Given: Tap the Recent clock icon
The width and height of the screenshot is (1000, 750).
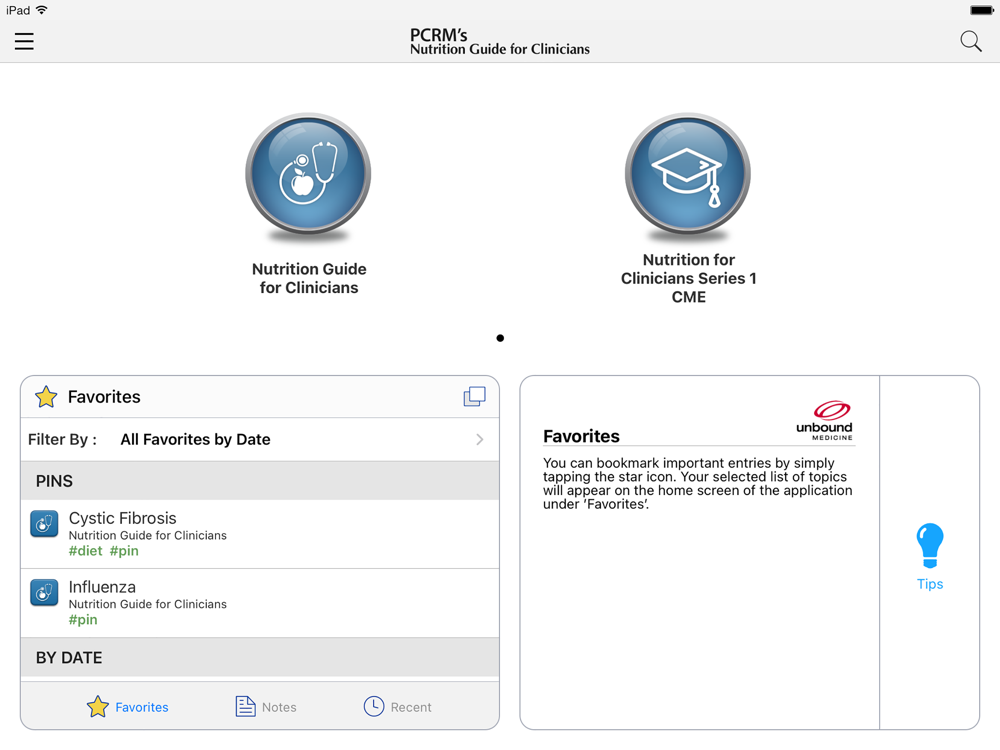Looking at the screenshot, I should (x=374, y=706).
